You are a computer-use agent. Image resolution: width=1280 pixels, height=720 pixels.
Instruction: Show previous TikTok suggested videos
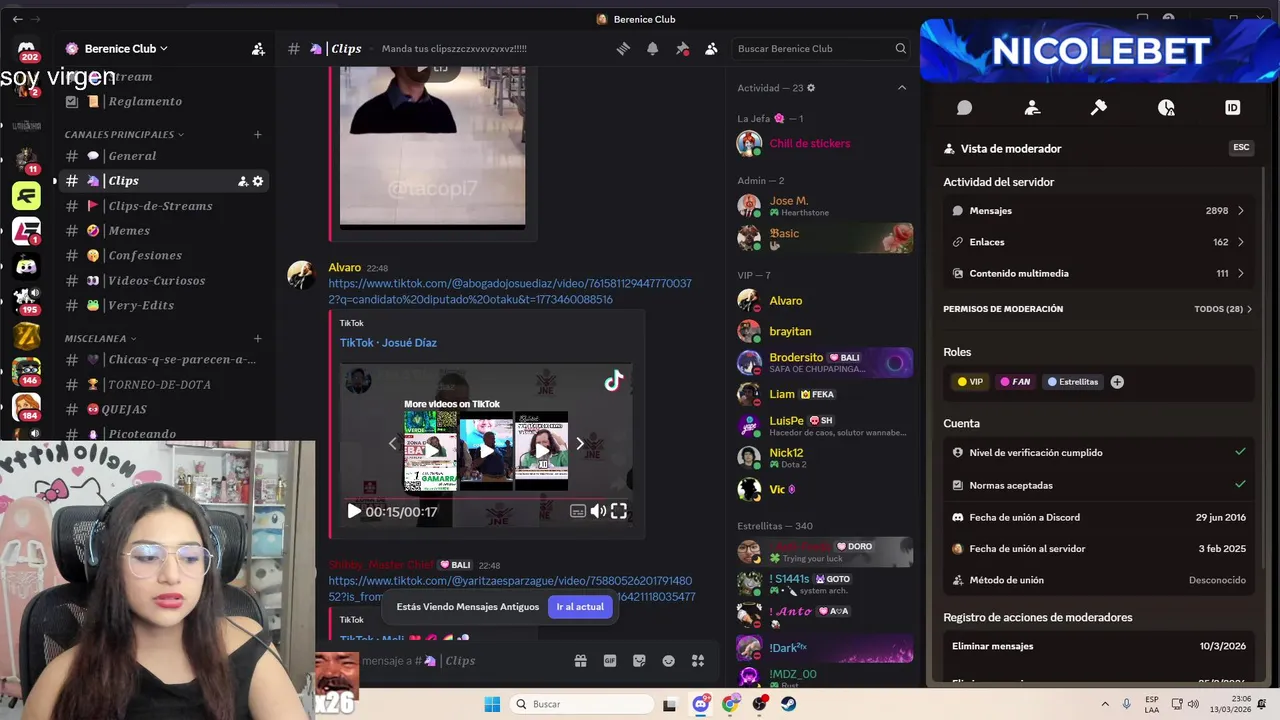click(393, 443)
